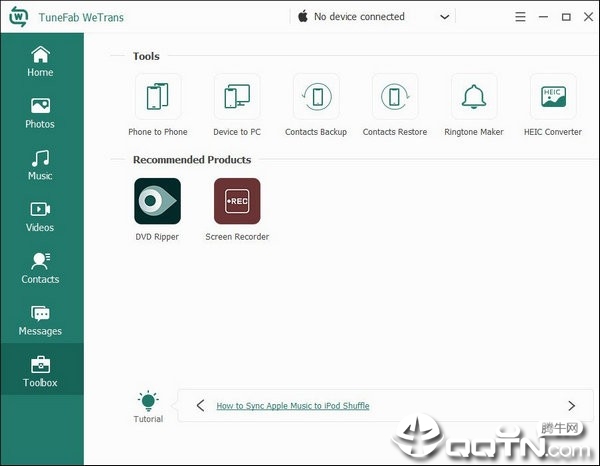Click the Tutorial lightbulb icon

click(x=148, y=401)
